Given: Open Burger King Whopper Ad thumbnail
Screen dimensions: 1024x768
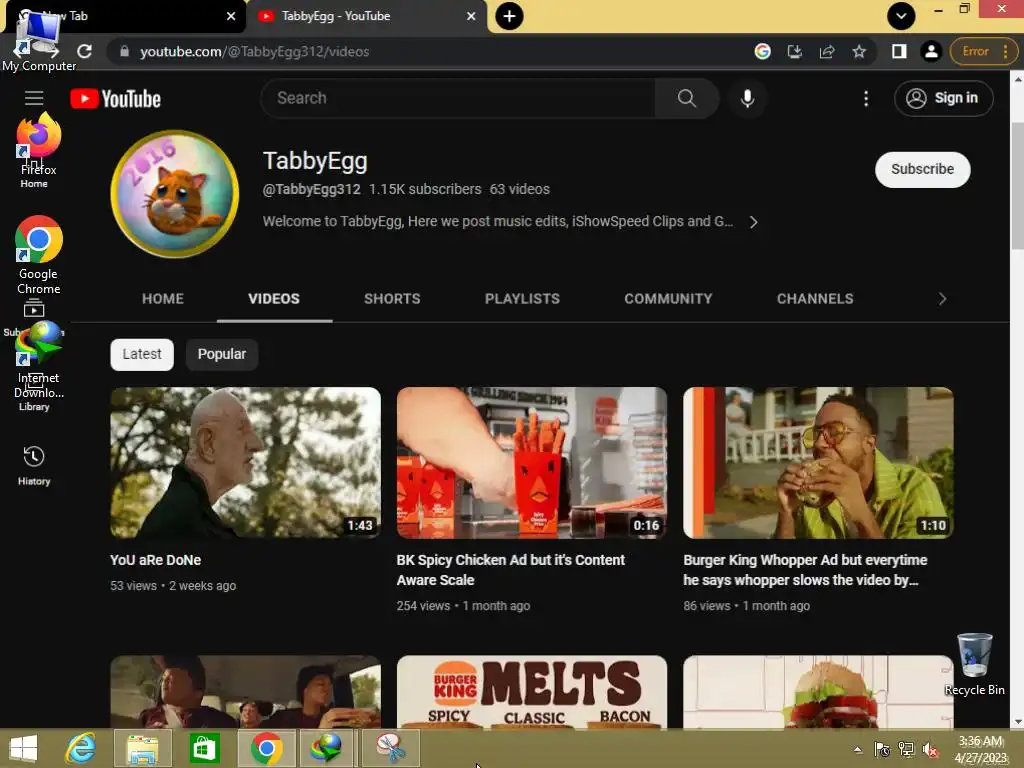Looking at the screenshot, I should tap(818, 462).
